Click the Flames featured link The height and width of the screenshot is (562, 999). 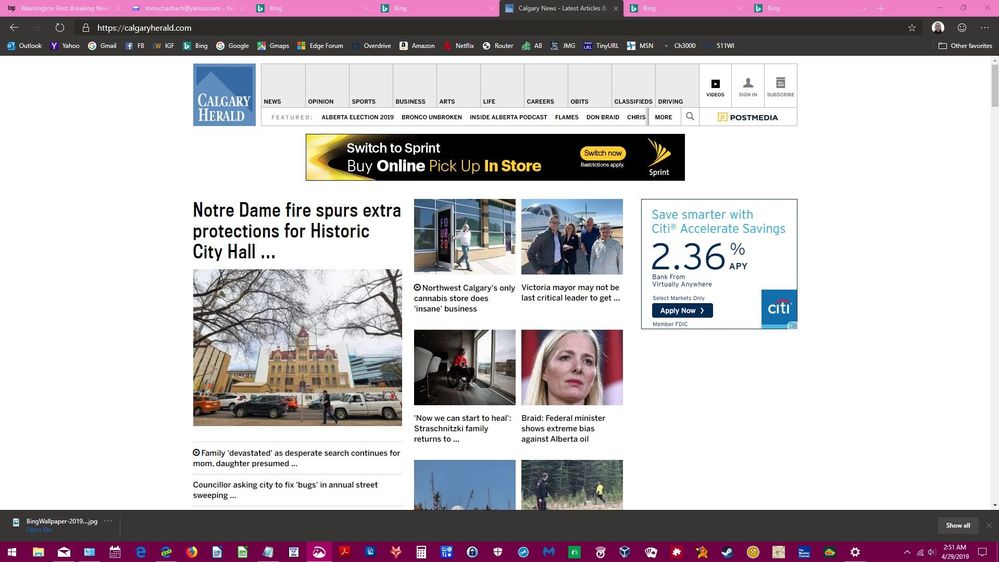566,117
